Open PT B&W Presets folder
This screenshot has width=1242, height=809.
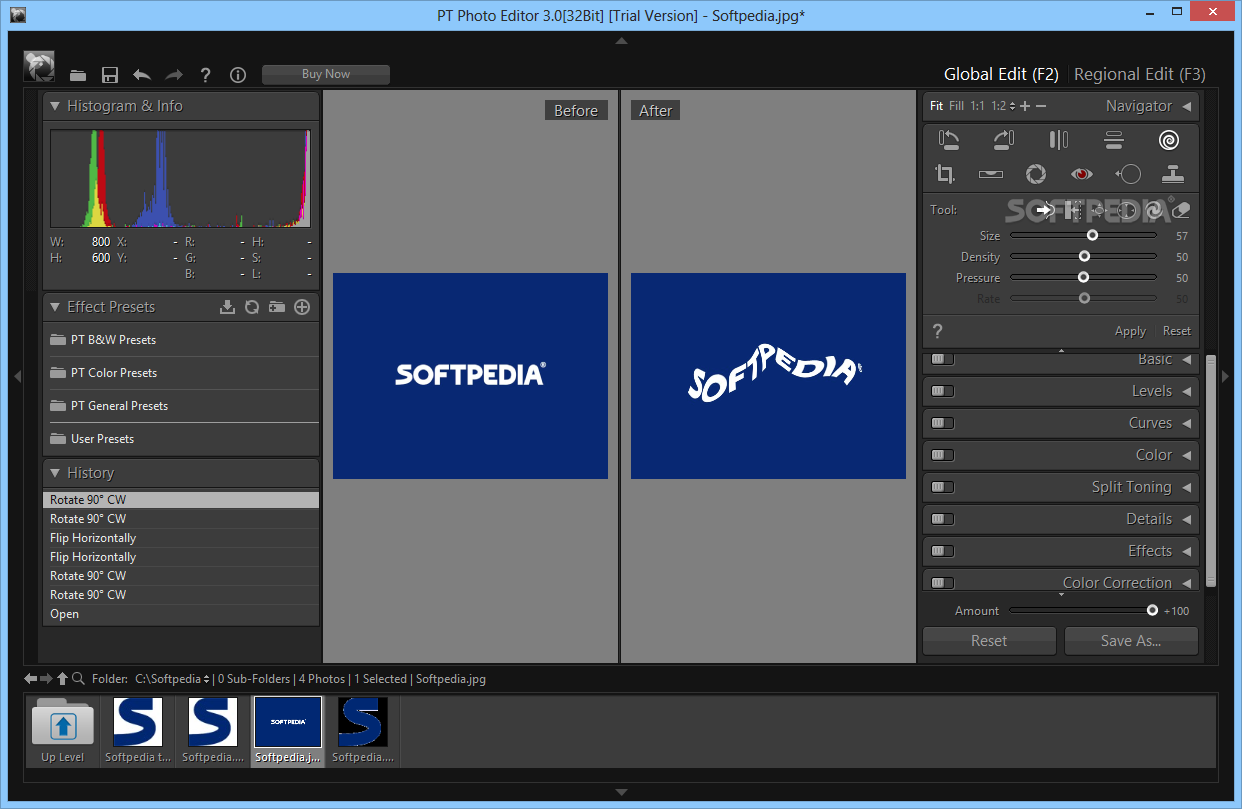182,340
